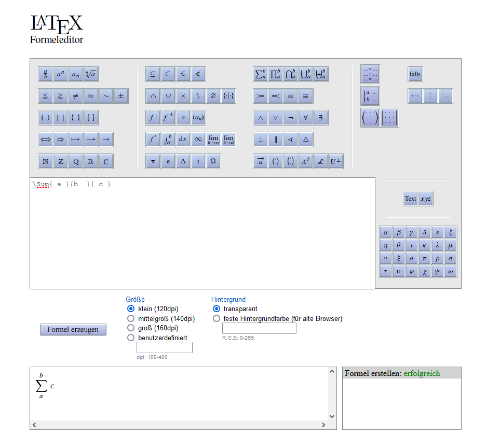The image size is (500, 433).
Task: Insert the perpendicular symbol
Action: [x=260, y=139]
